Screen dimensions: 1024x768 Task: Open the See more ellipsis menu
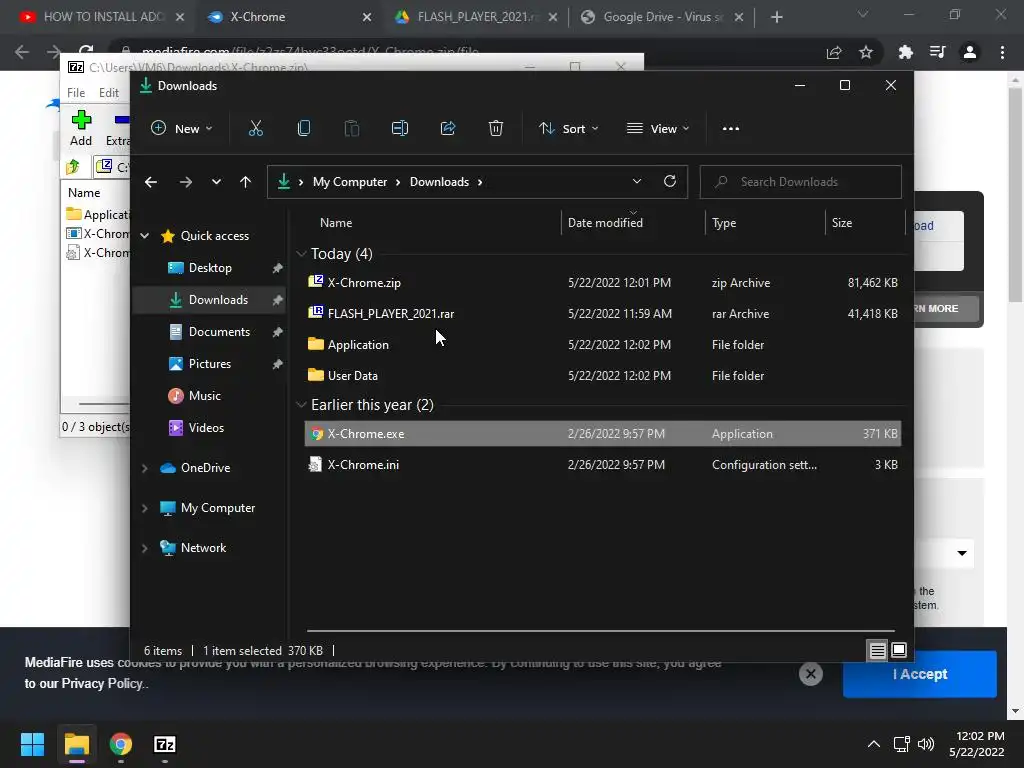(x=731, y=129)
